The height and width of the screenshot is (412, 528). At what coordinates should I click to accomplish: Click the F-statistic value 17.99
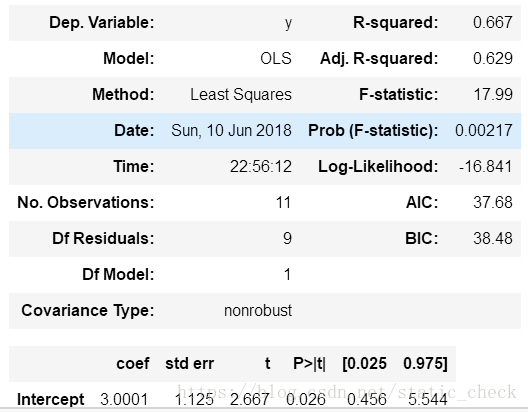pyautogui.click(x=493, y=95)
